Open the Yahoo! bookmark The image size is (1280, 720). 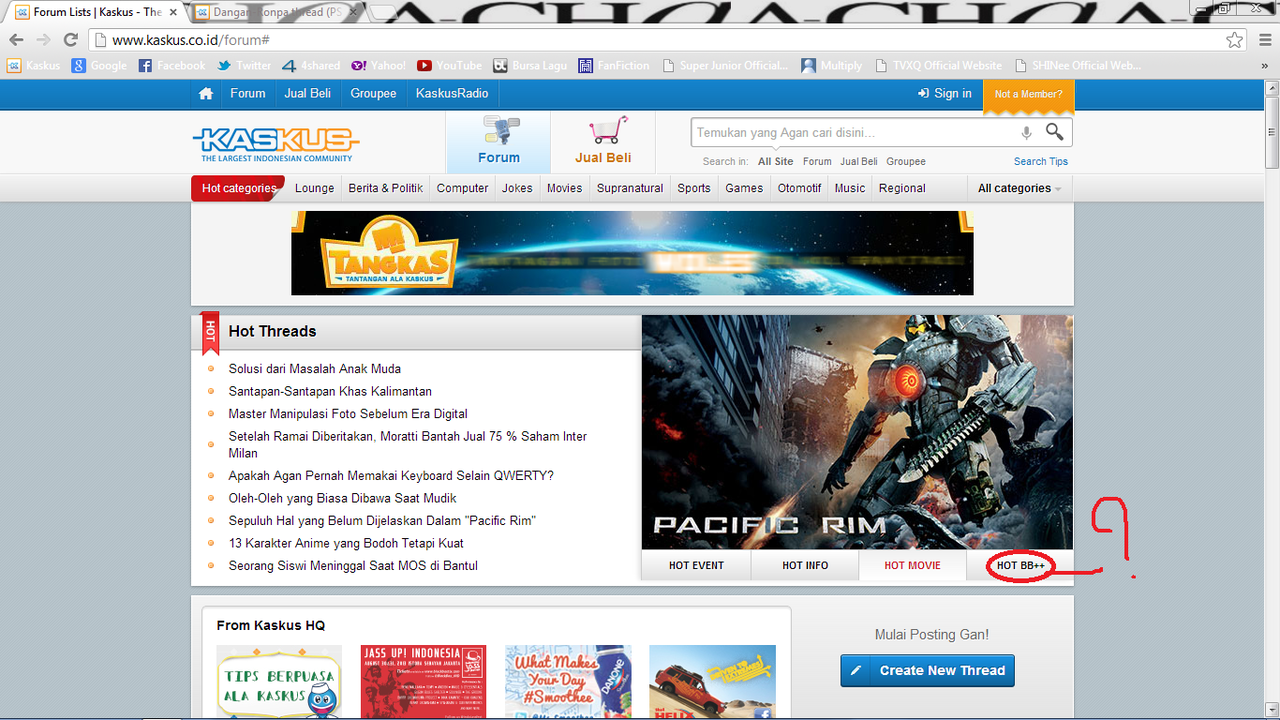point(378,65)
